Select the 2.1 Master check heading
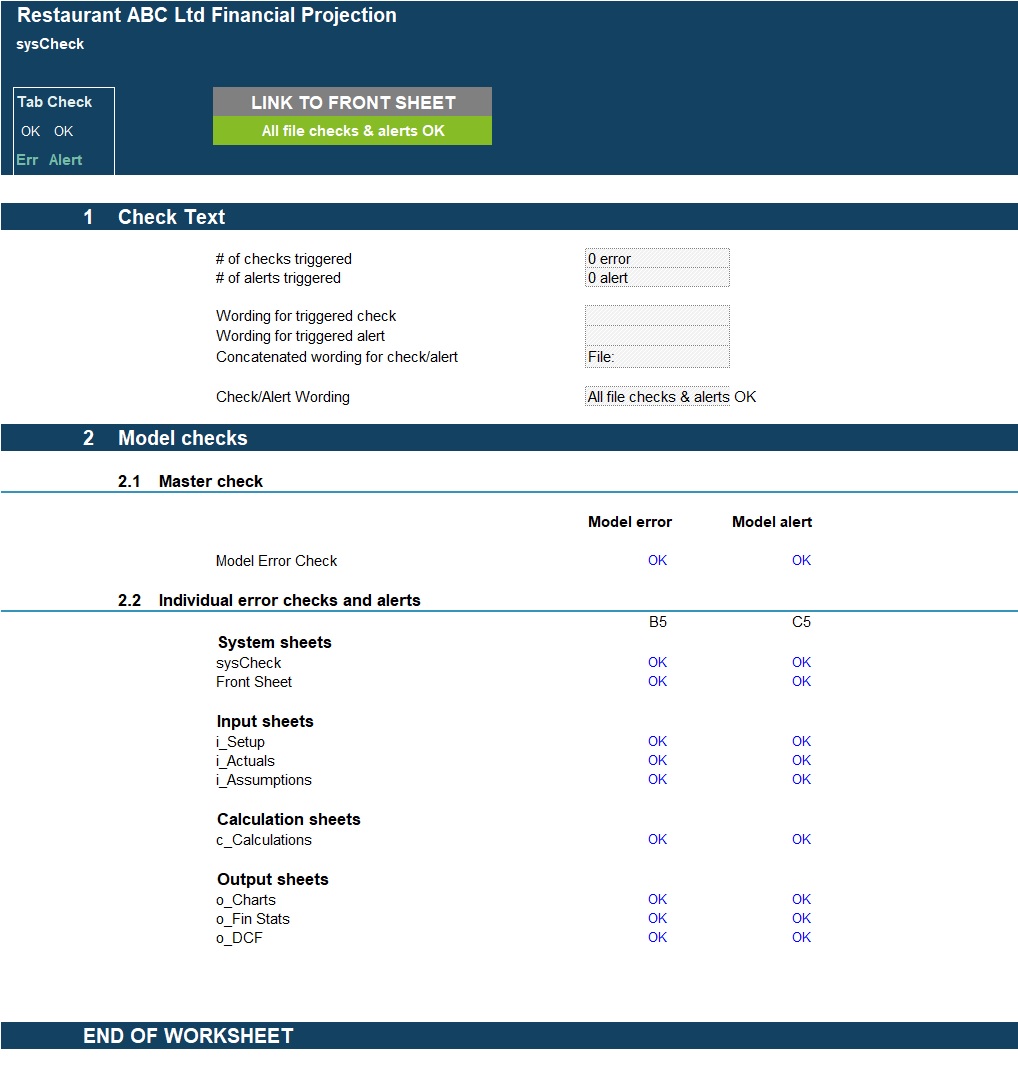 point(190,481)
